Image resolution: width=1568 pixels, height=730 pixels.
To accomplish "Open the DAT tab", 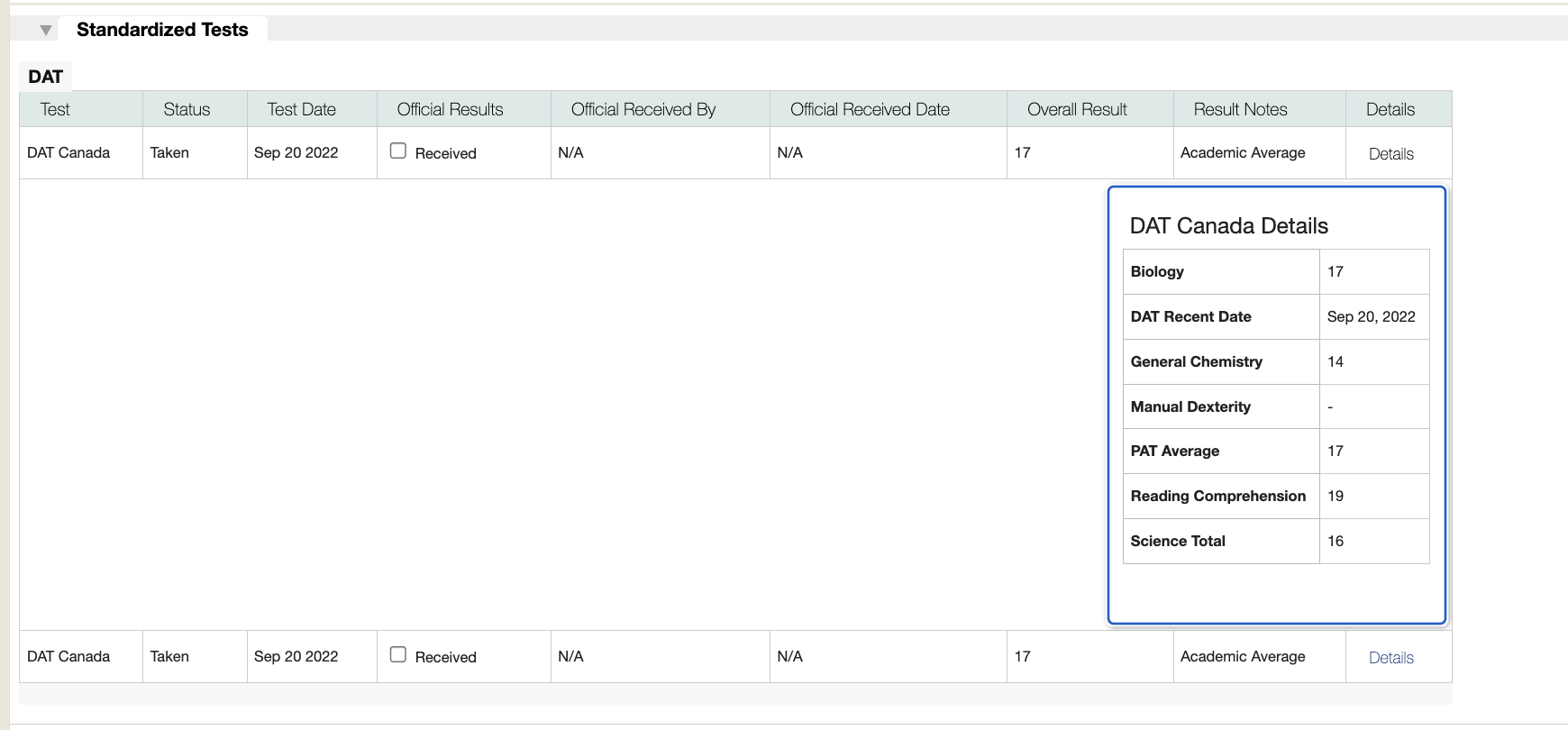I will pos(45,77).
